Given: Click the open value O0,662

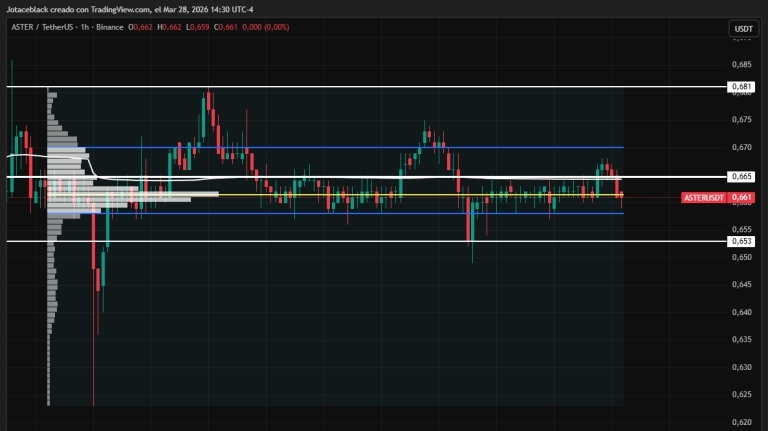Looking at the screenshot, I should tap(140, 27).
